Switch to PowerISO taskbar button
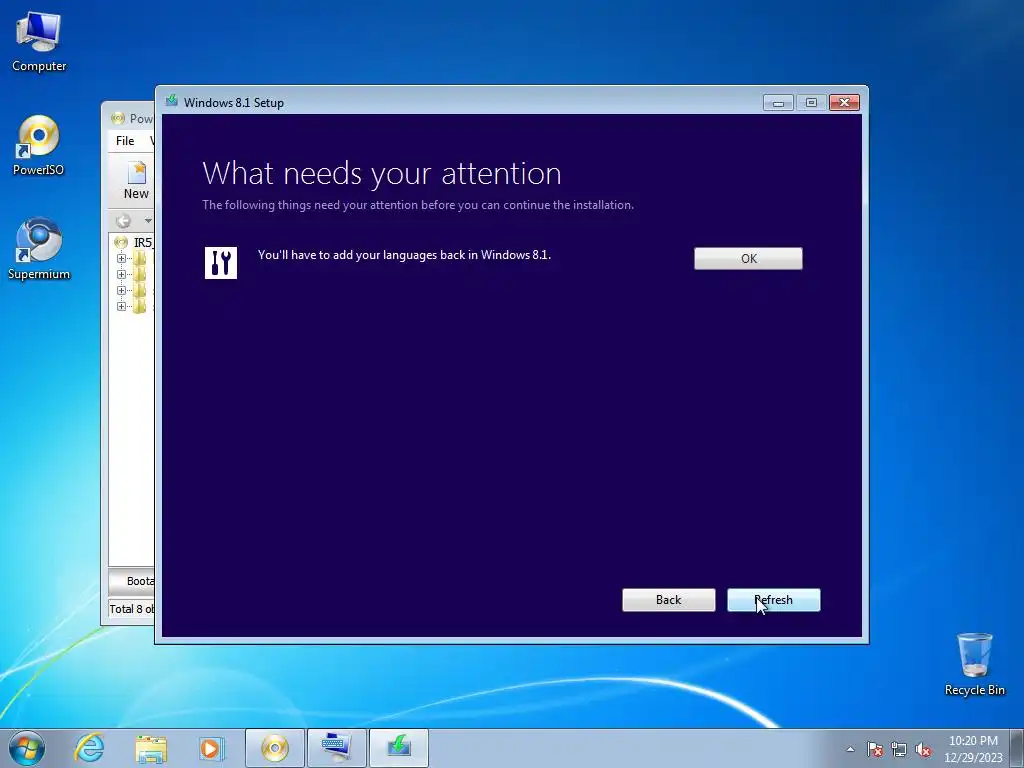This screenshot has height=768, width=1024. [x=274, y=748]
